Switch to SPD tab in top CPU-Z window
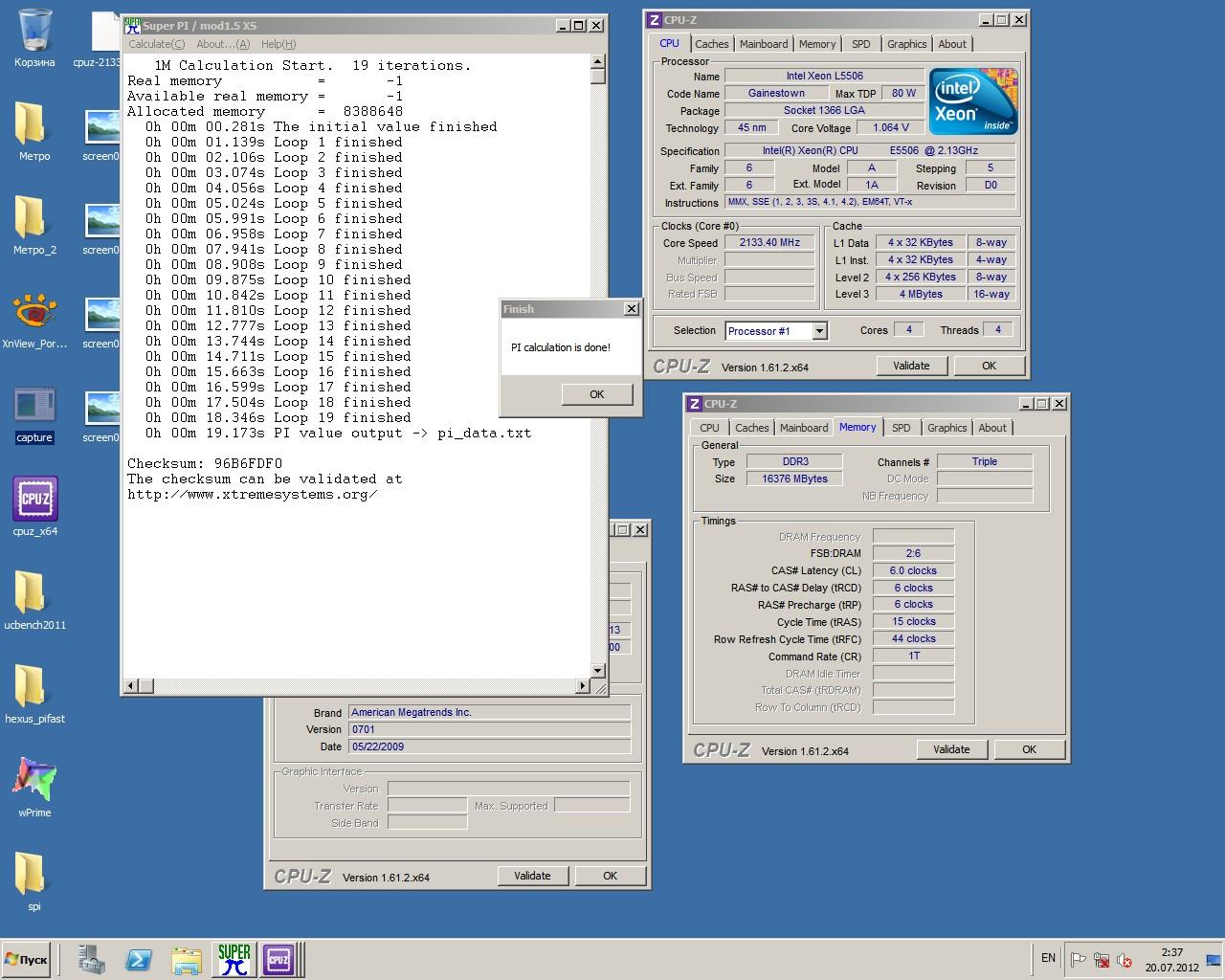The image size is (1225, 980). (861, 44)
